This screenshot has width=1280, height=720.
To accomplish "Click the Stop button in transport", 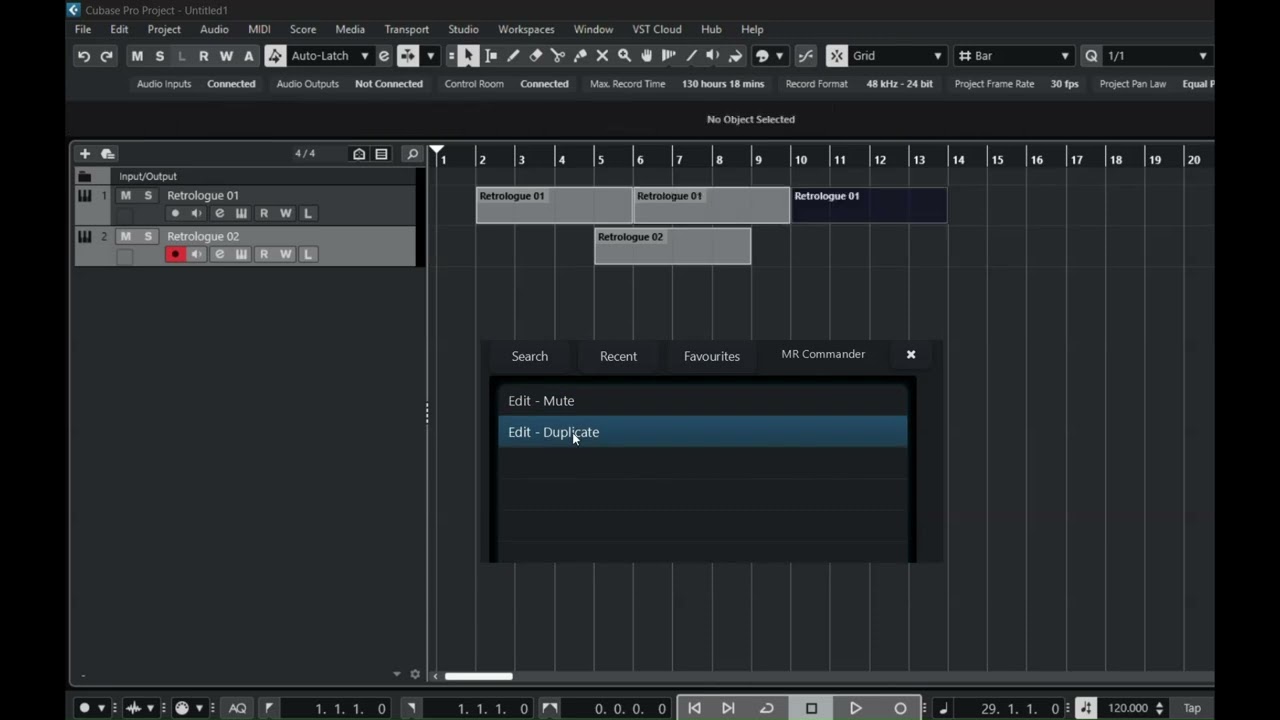I will coord(811,708).
